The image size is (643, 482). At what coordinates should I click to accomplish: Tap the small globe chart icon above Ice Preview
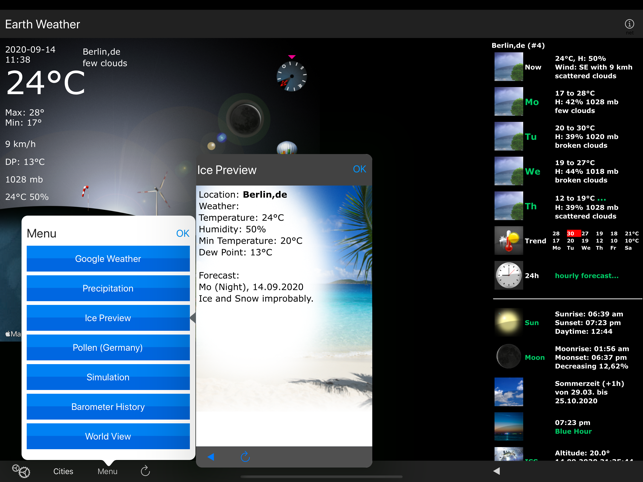click(287, 148)
